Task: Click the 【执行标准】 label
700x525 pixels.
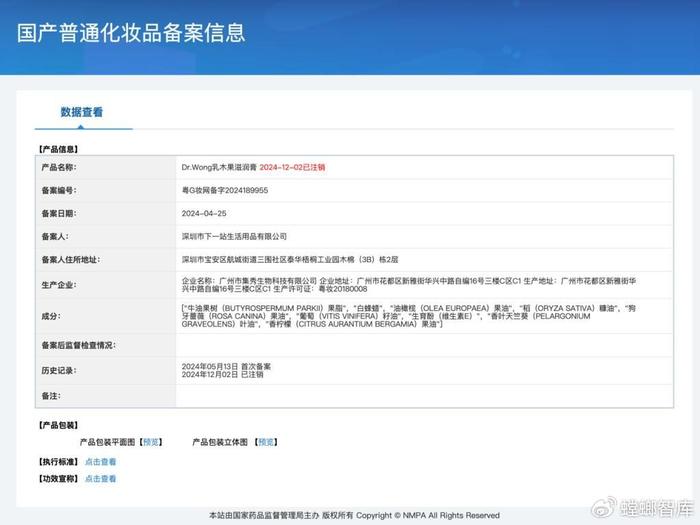Action: pos(58,462)
